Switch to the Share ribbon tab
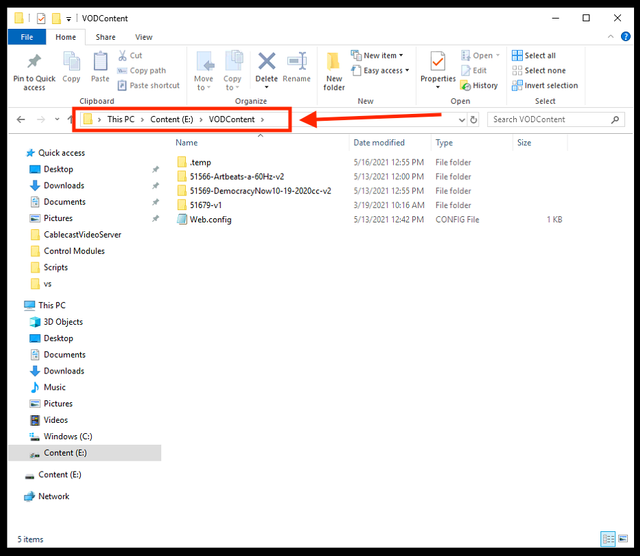The image size is (640, 556). [105, 37]
